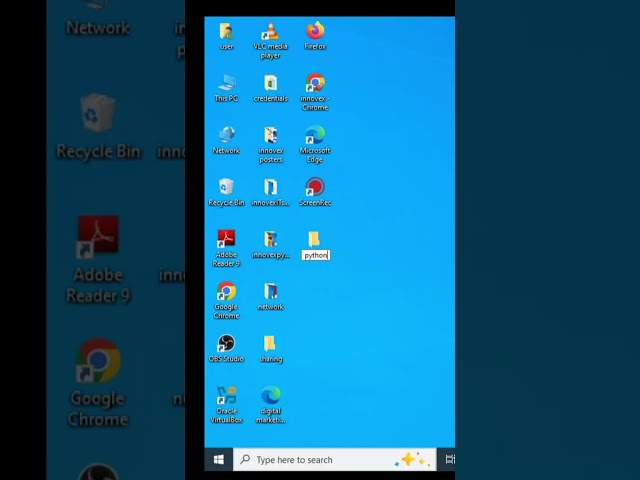Launch VLC media player shortcut
Screen dimensions: 640x480
(270, 32)
